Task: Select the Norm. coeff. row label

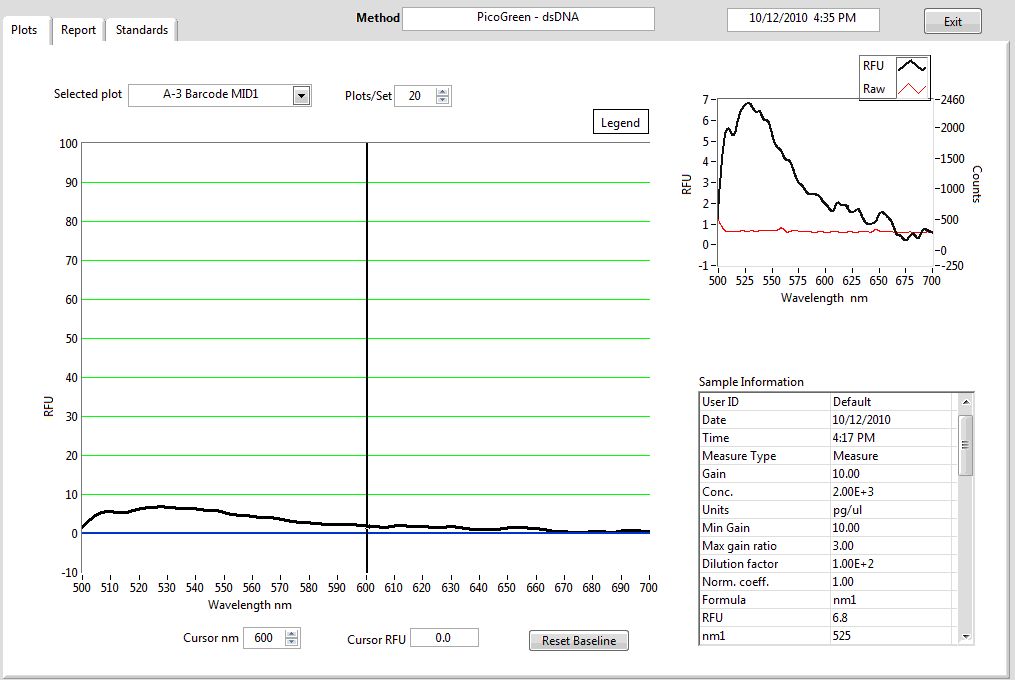Action: click(x=735, y=582)
